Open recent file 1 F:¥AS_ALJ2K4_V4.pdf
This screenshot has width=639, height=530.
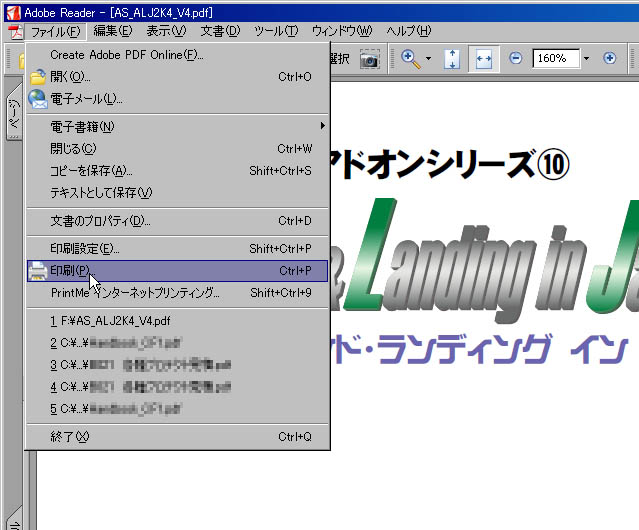[x=177, y=321]
